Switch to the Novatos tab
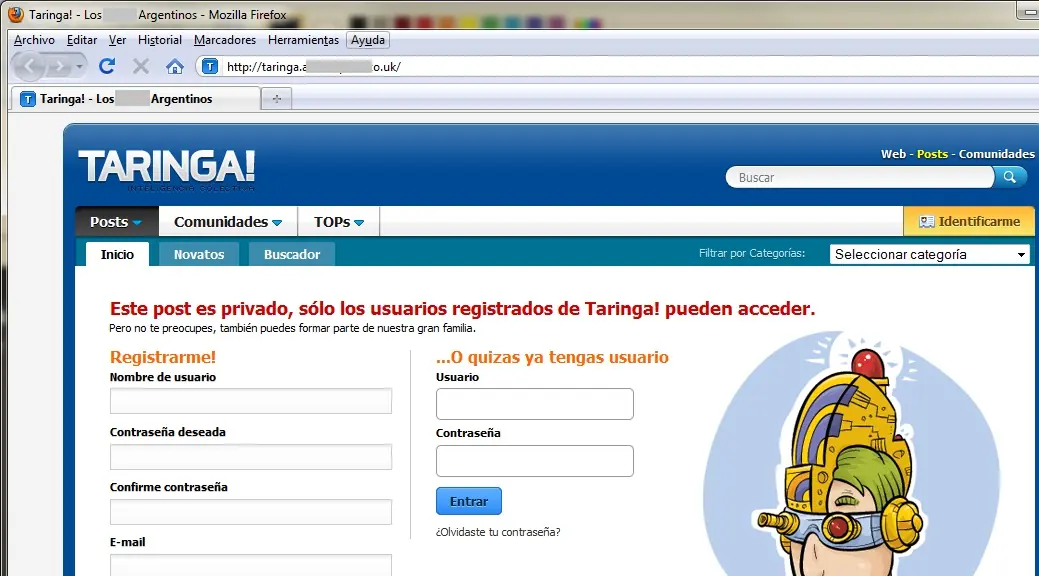Viewport: 1039px width, 576px height. coord(199,255)
